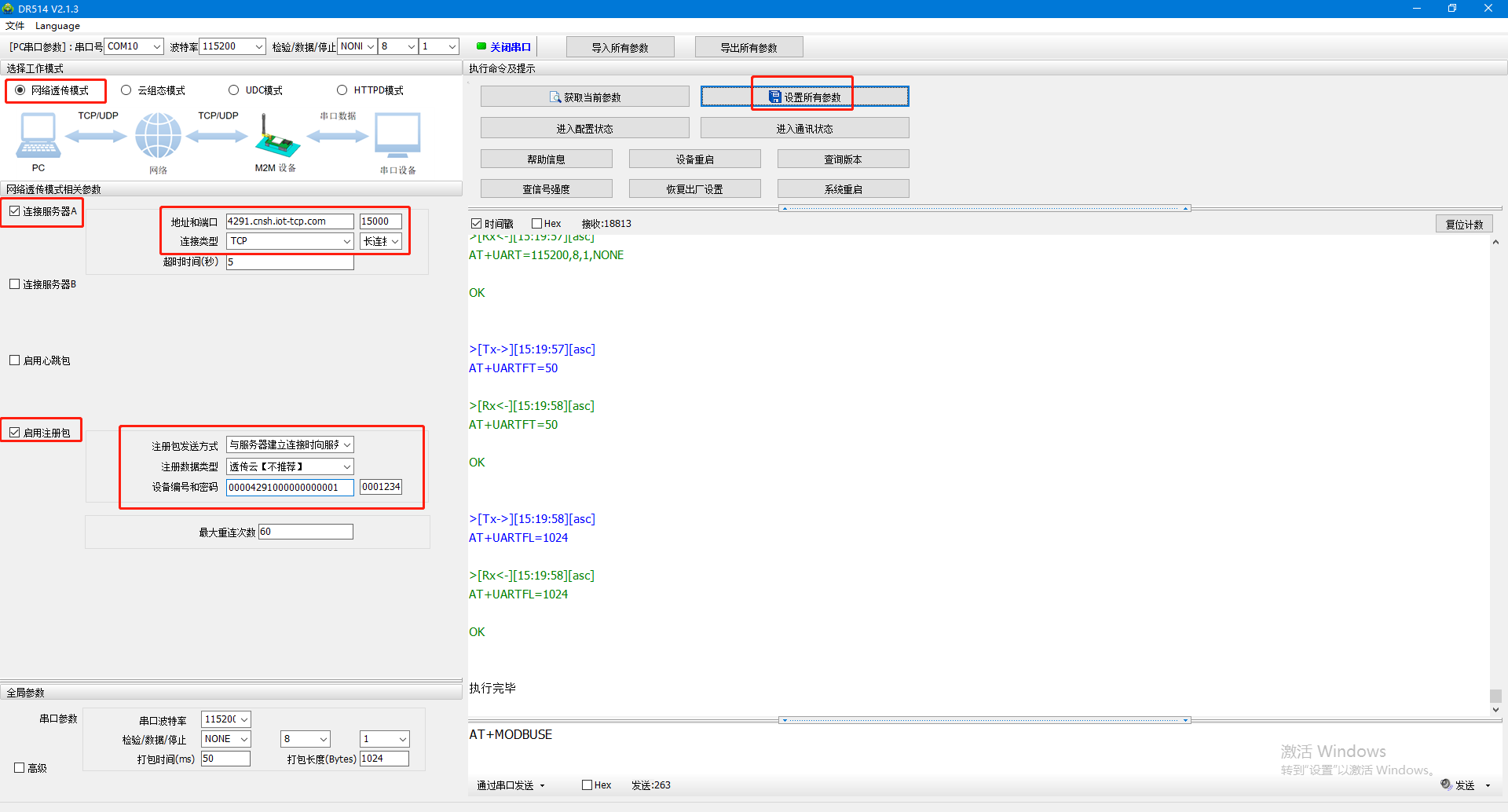Check the Hex box next to 时间戳
This screenshot has width=1508, height=812.
point(537,224)
